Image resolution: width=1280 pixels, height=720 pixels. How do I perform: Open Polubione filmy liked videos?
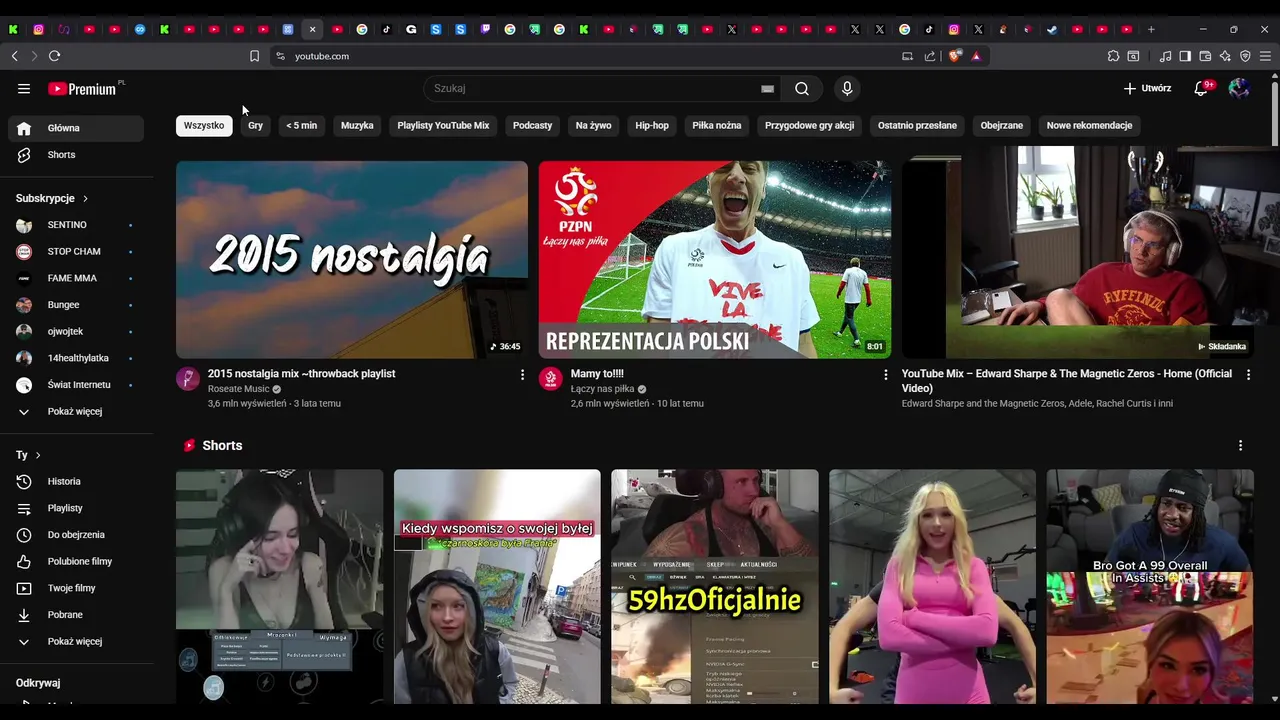tap(76, 561)
